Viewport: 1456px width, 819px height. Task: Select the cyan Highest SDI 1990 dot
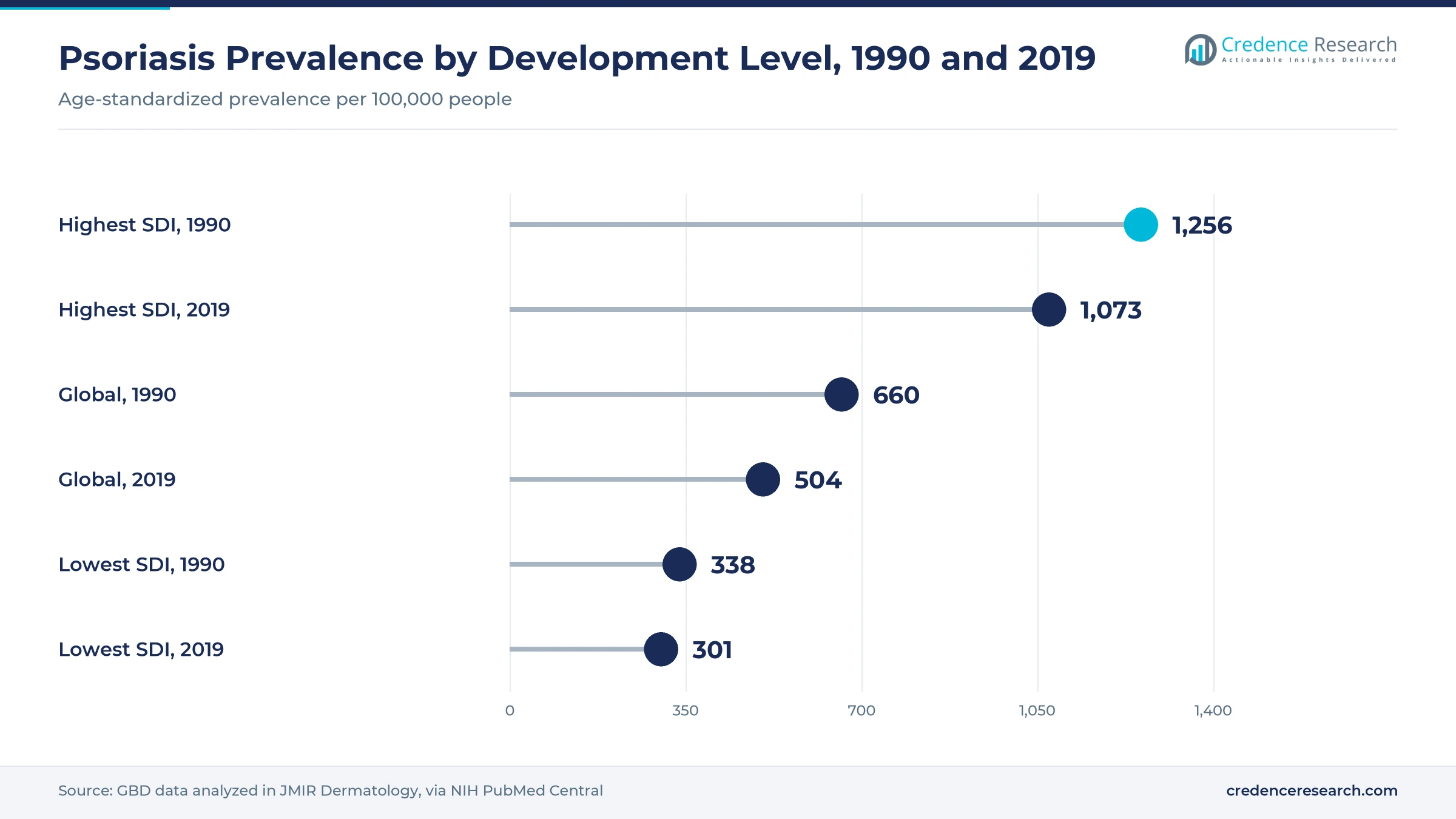coord(1141,224)
